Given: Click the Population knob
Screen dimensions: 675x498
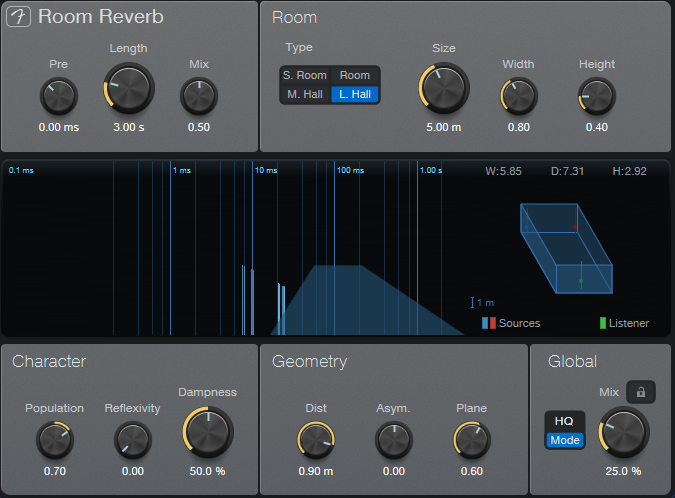Looking at the screenshot, I should pos(54,439).
